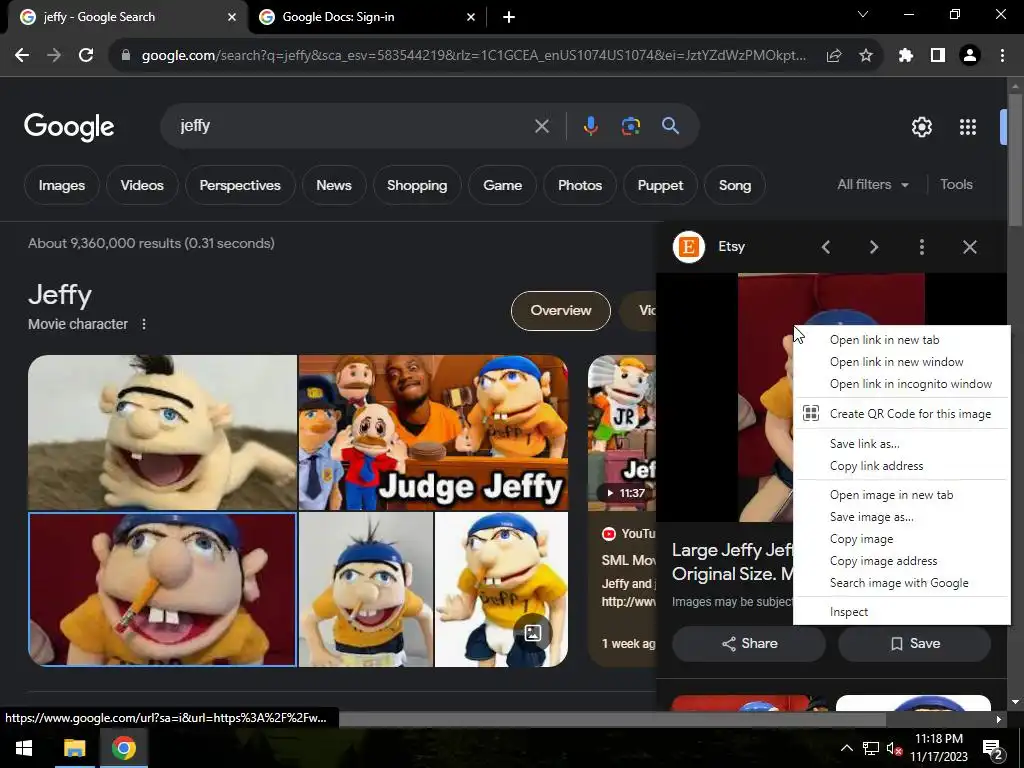Open notification center in system tray

(992, 748)
